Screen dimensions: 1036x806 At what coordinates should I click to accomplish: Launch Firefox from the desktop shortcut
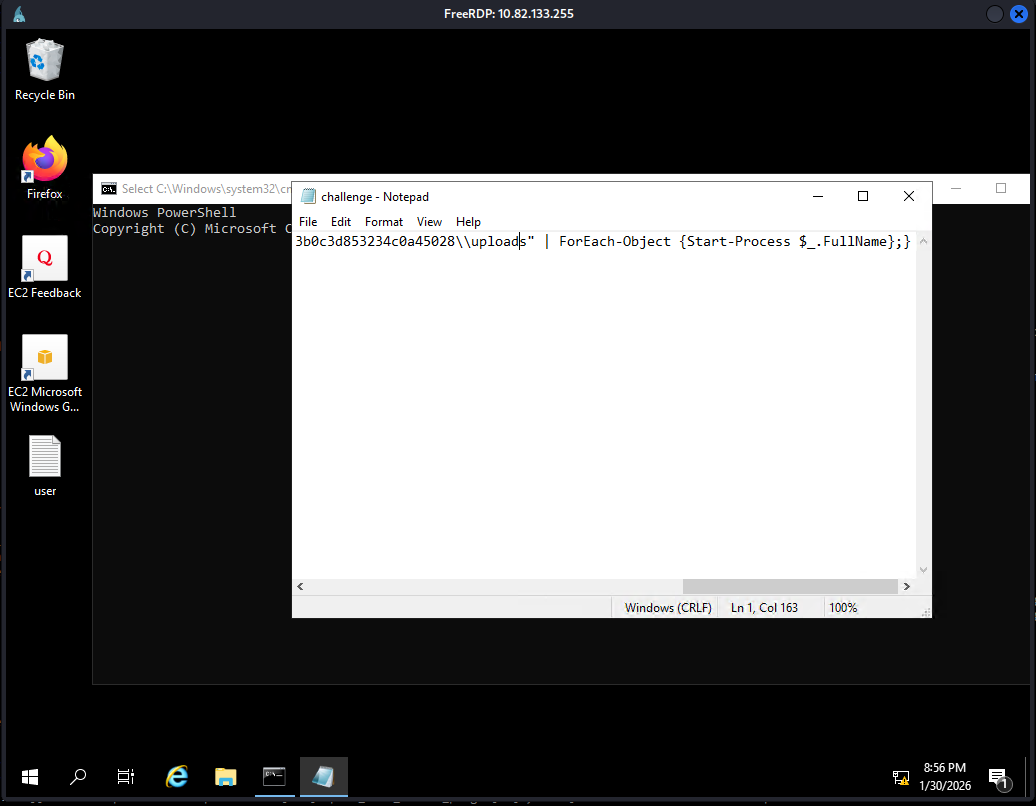tap(45, 160)
